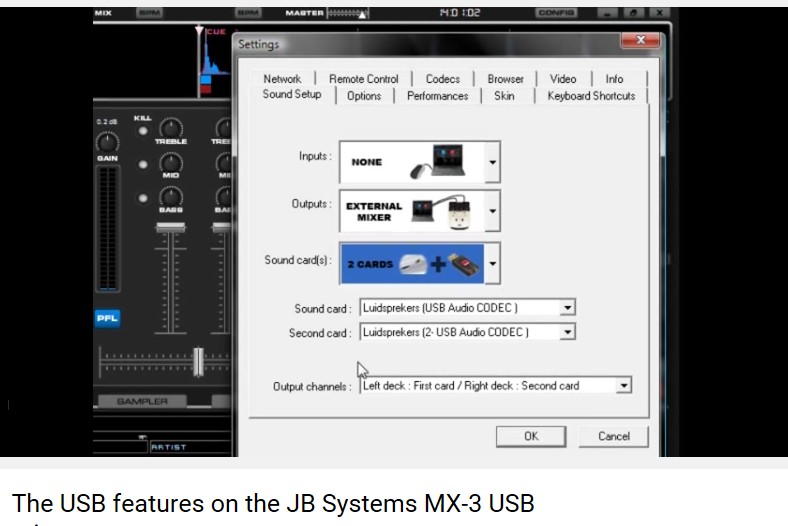Image resolution: width=788 pixels, height=526 pixels.
Task: Click the 2 CARDS sound card image
Action: 412,263
